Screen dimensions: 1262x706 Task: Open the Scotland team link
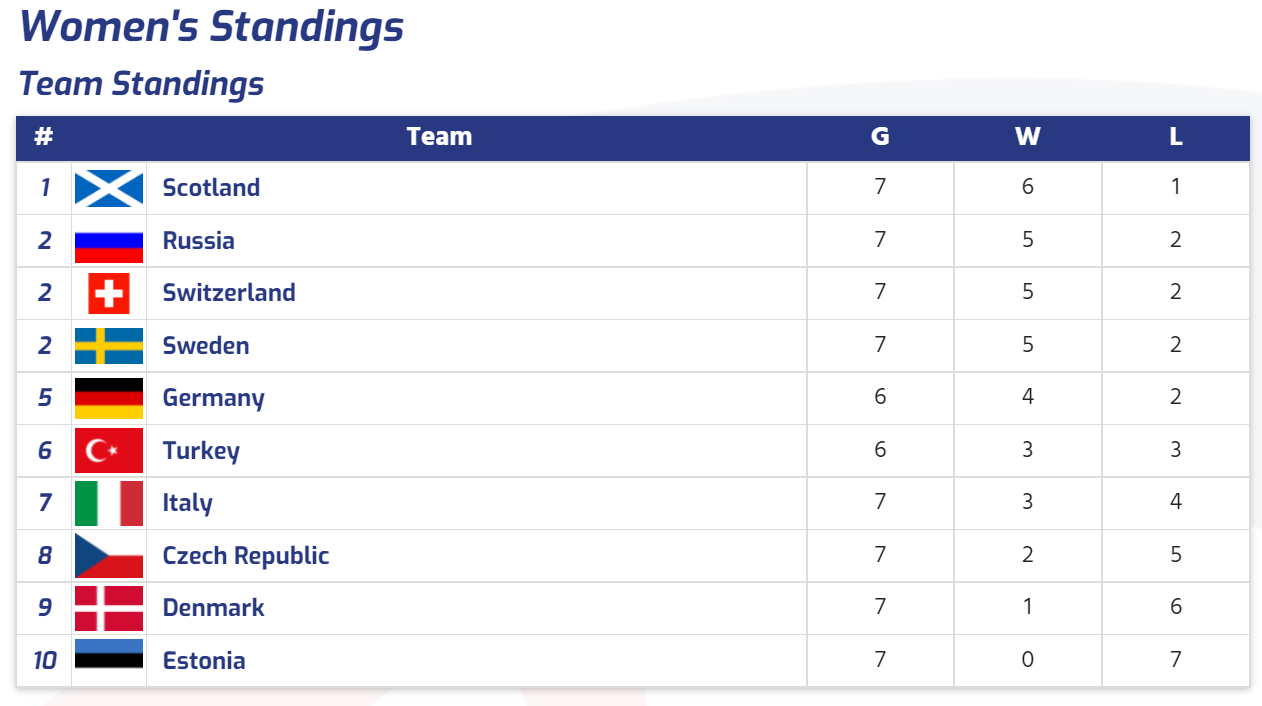211,188
